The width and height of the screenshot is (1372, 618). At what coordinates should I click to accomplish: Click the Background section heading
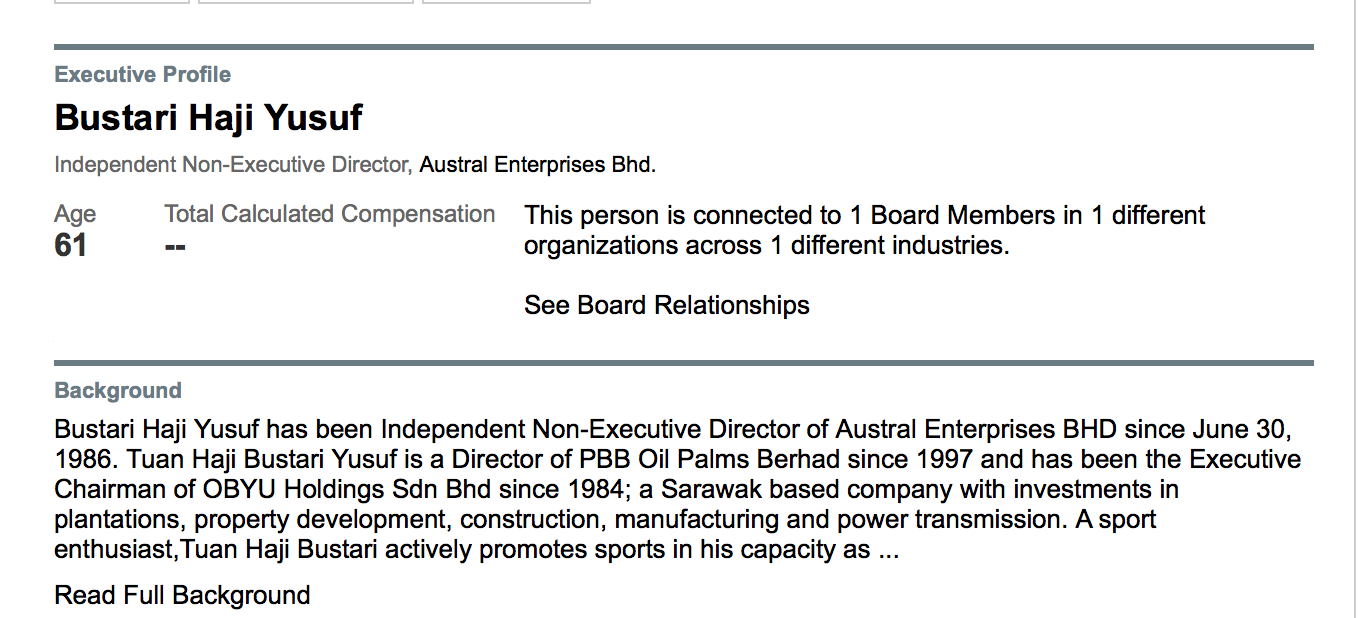[118, 391]
